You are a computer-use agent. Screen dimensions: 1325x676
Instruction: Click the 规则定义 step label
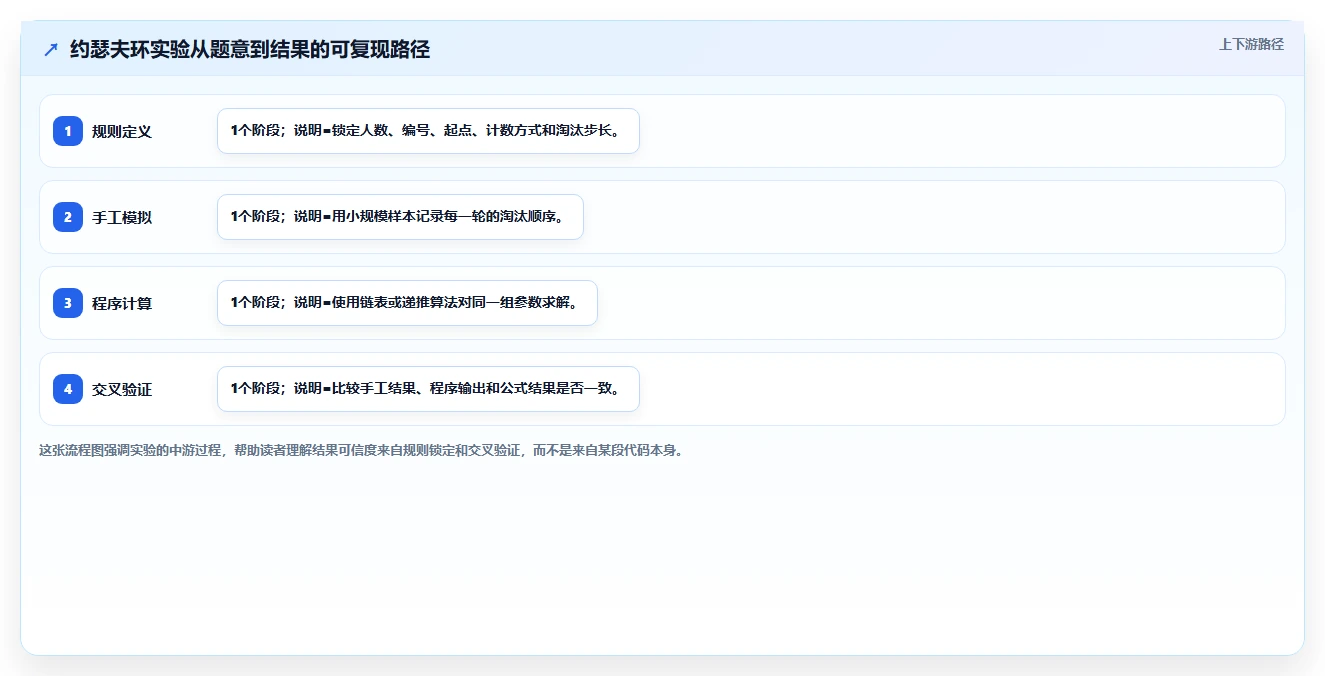[x=122, y=131]
